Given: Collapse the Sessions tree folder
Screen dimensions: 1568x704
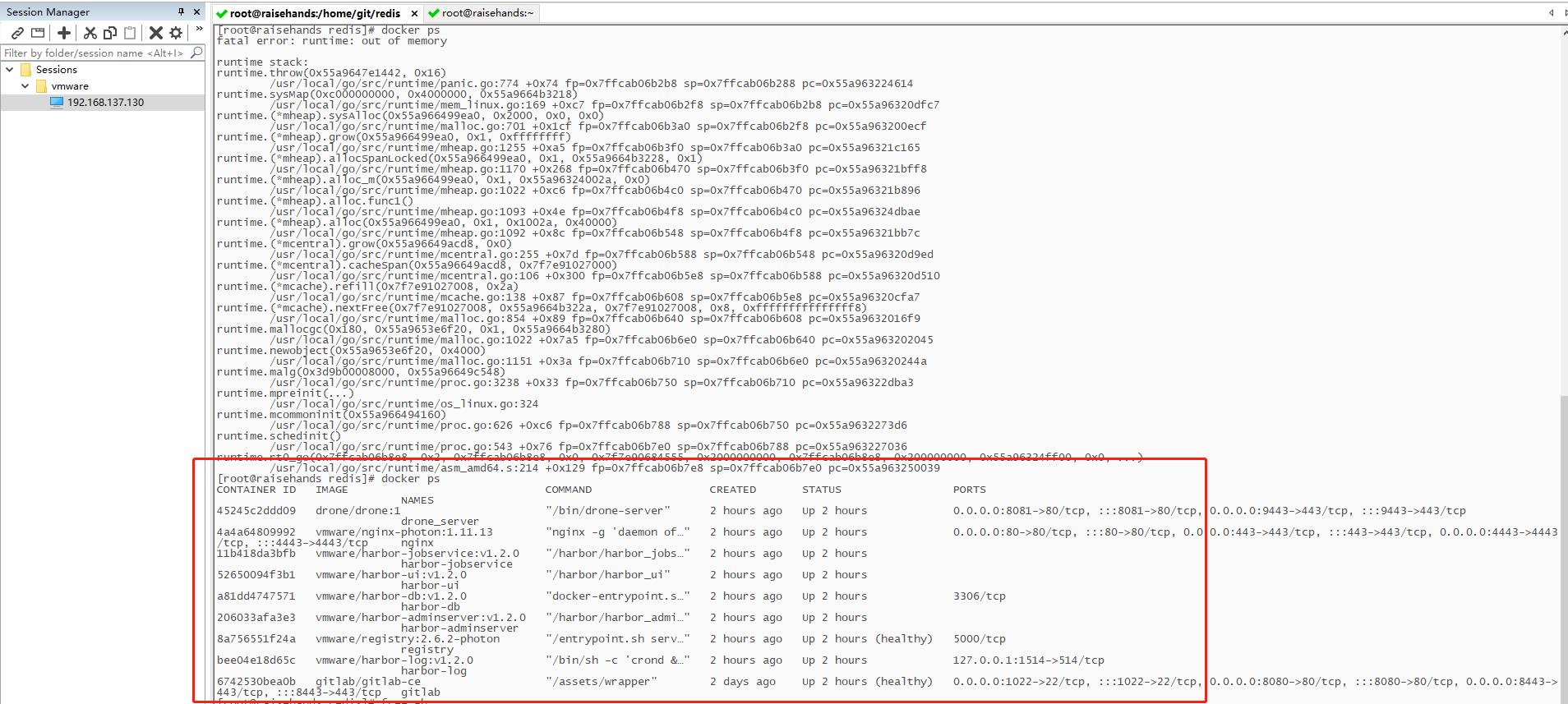Looking at the screenshot, I should point(10,70).
